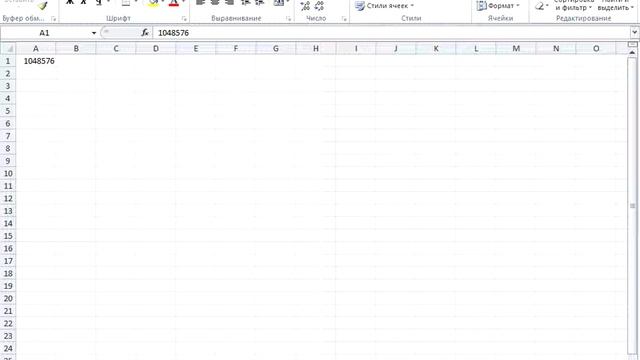Align text right in the cell
This screenshot has height=360, width=640.
click(230, 3)
